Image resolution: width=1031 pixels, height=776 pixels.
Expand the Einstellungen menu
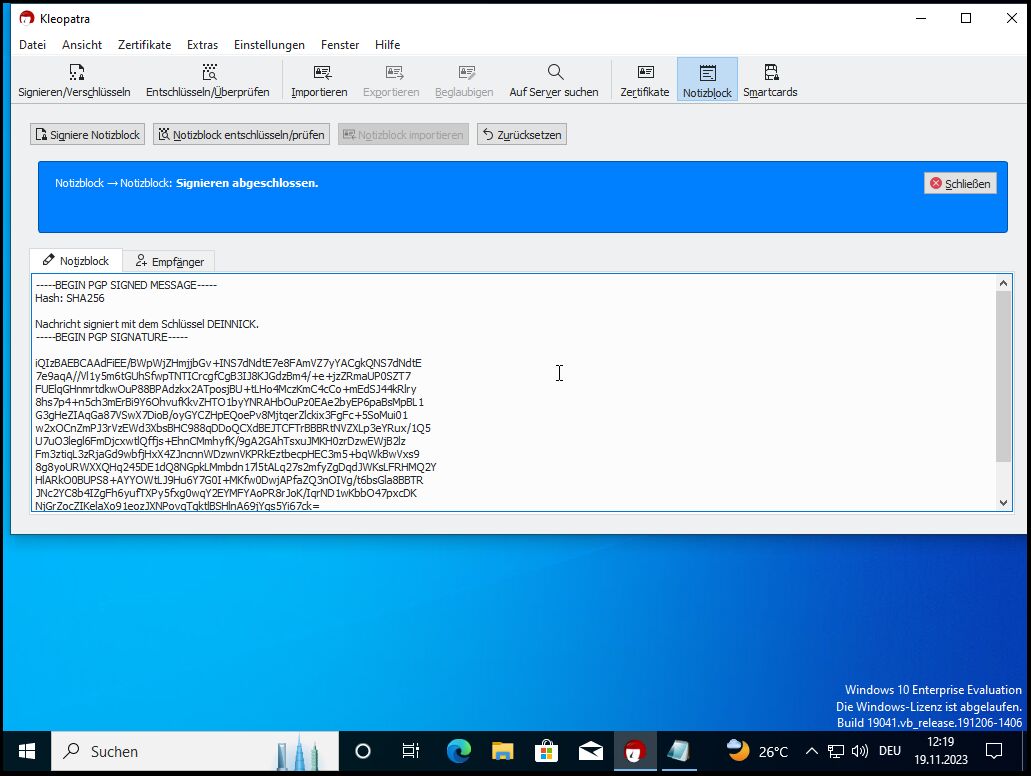tap(269, 45)
